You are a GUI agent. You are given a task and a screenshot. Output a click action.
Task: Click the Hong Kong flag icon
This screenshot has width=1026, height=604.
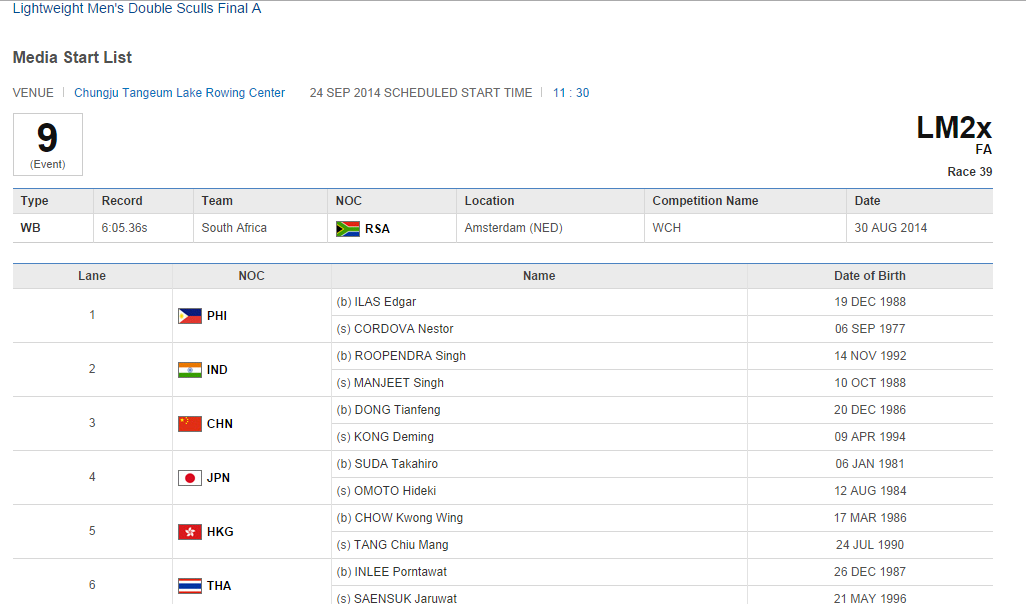click(189, 532)
